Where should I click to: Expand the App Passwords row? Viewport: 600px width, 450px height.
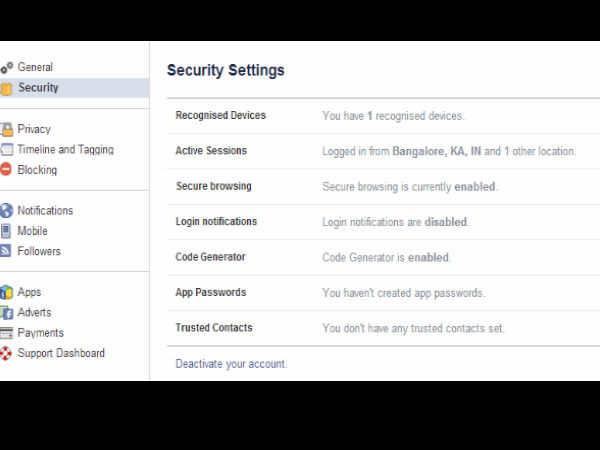(x=210, y=293)
